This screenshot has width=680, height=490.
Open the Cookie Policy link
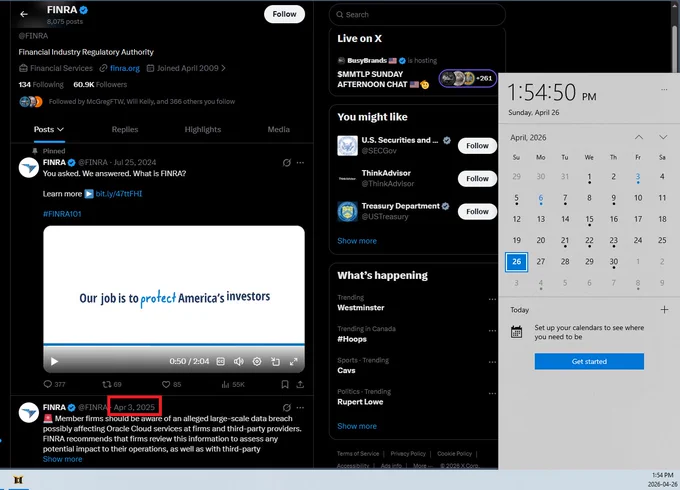coord(454,454)
